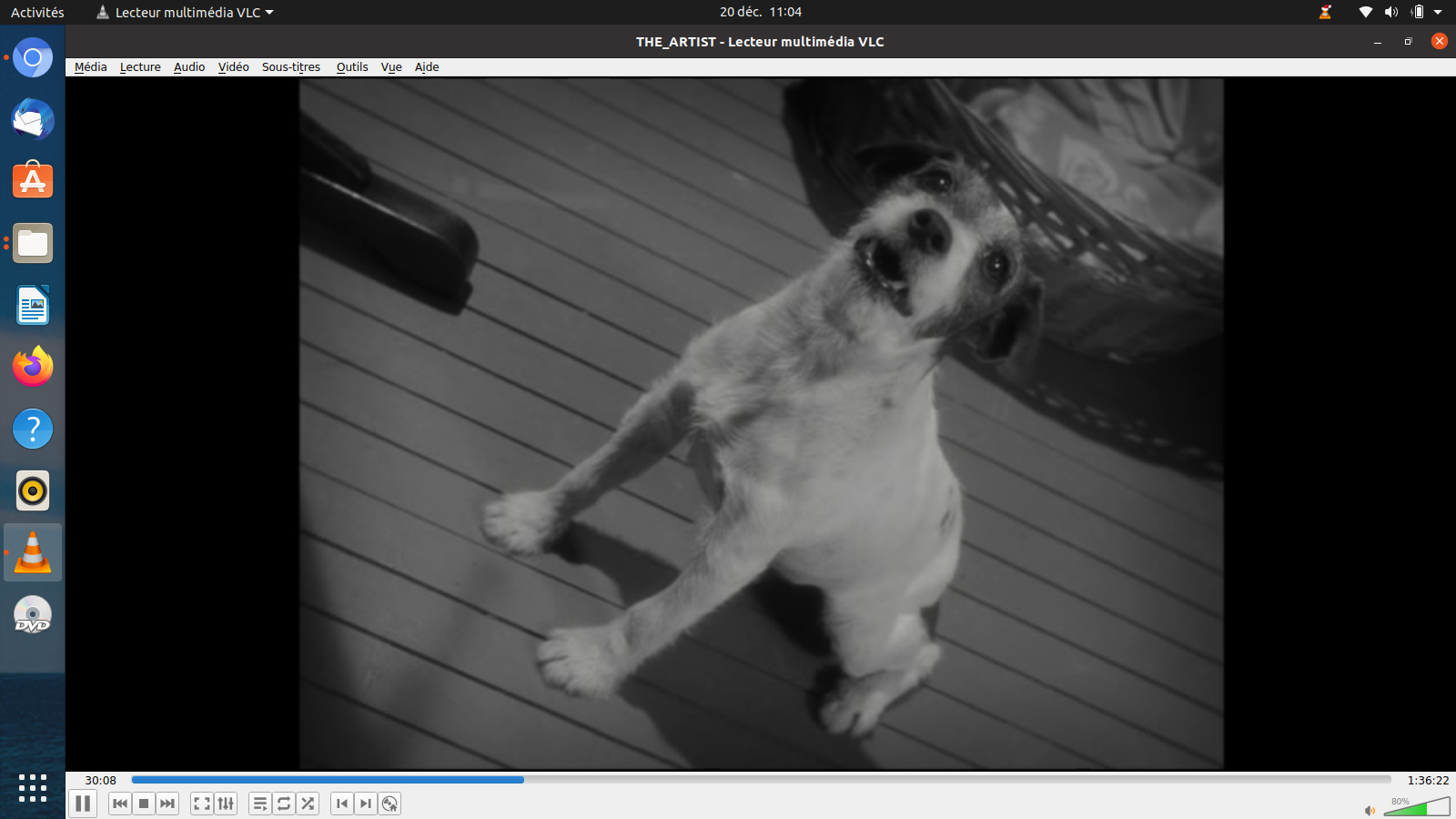
Task: Click the playback seek bar
Action: [761, 780]
